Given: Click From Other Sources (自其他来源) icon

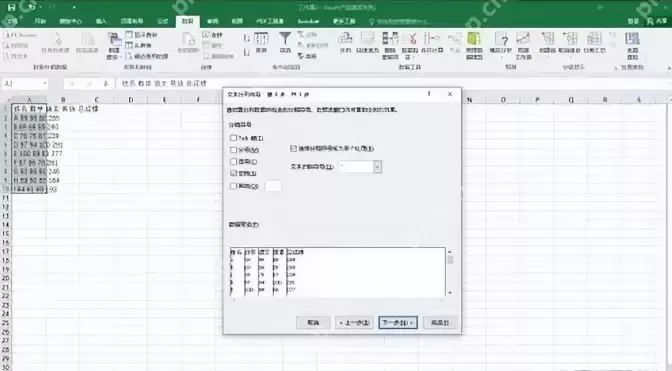Looking at the screenshot, I should 55,43.
